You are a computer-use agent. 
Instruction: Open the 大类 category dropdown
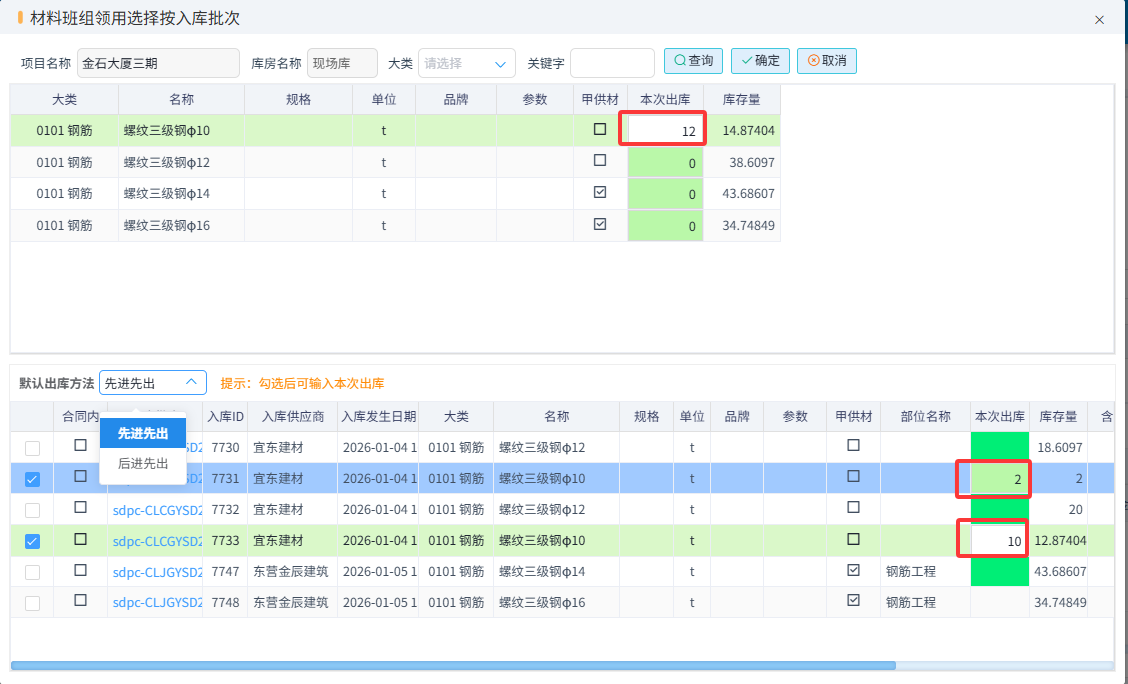pos(466,63)
